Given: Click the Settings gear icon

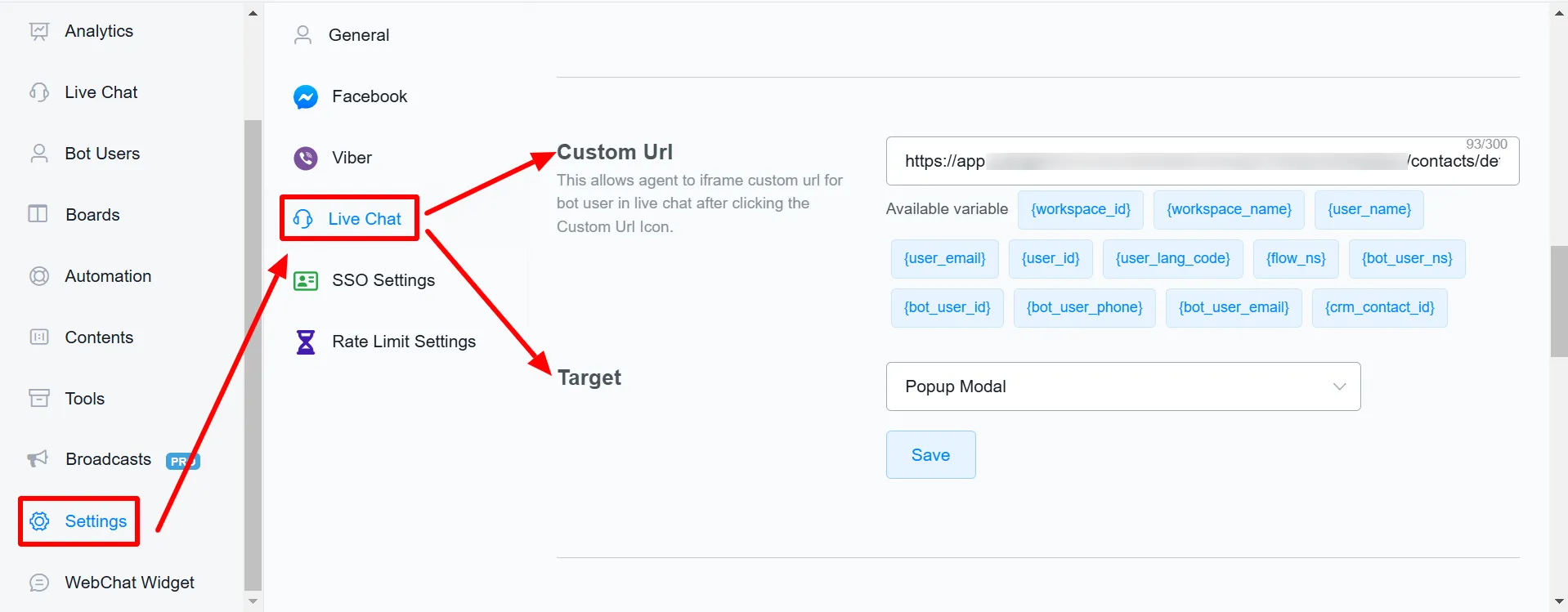Looking at the screenshot, I should (x=39, y=521).
